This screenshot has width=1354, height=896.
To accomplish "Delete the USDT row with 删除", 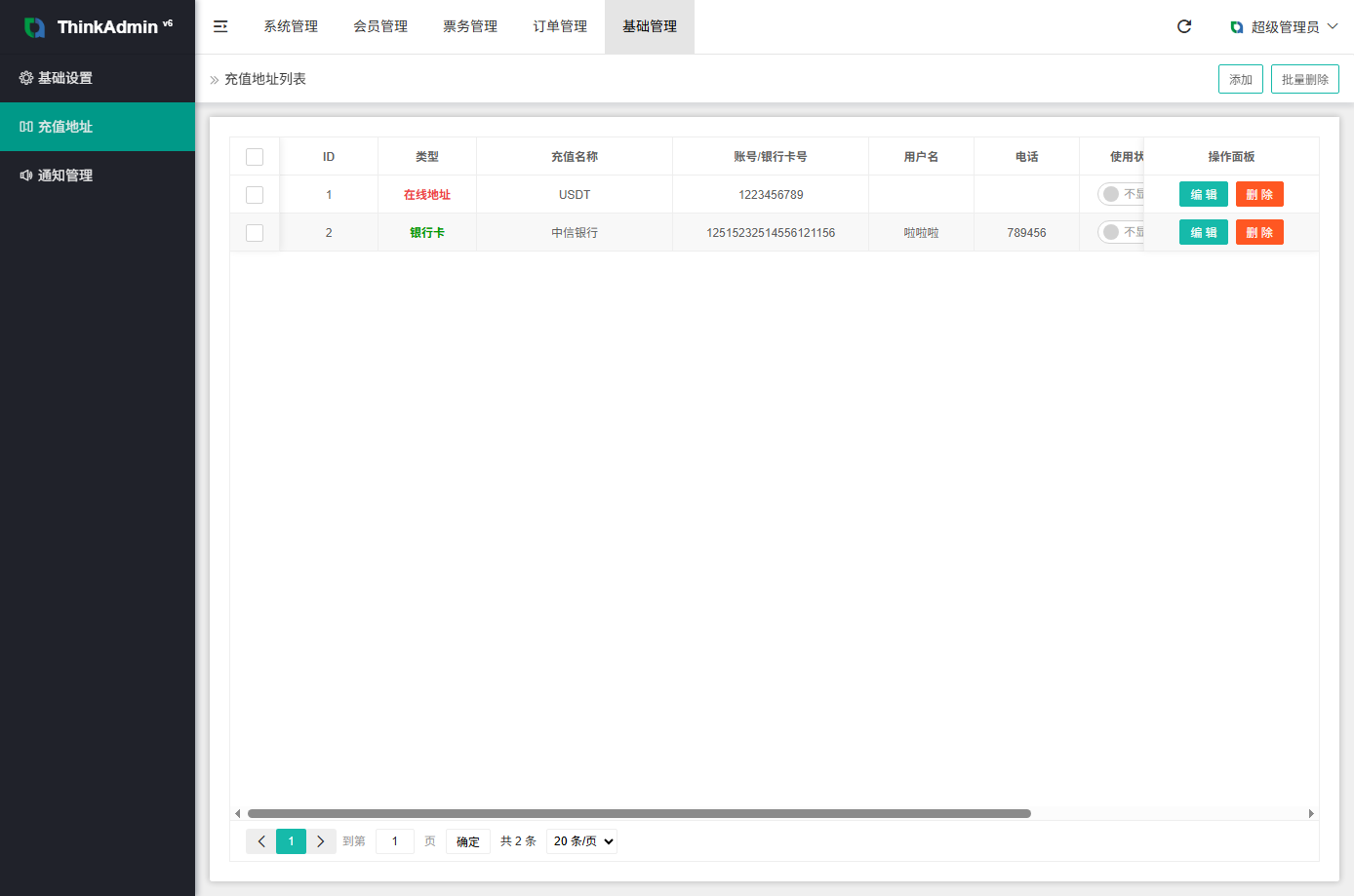I will point(1259,194).
